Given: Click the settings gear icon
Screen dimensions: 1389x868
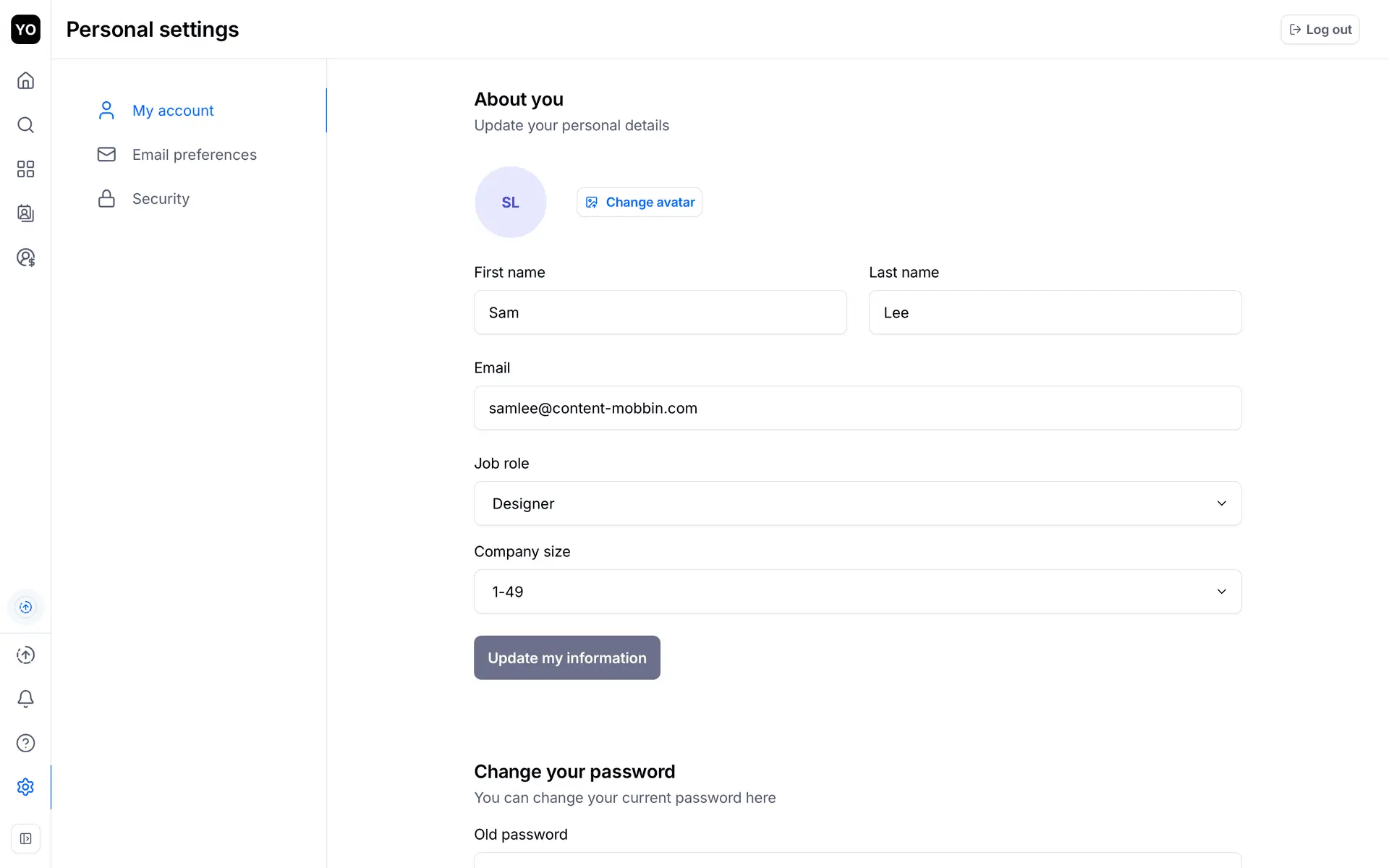Looking at the screenshot, I should point(25,787).
